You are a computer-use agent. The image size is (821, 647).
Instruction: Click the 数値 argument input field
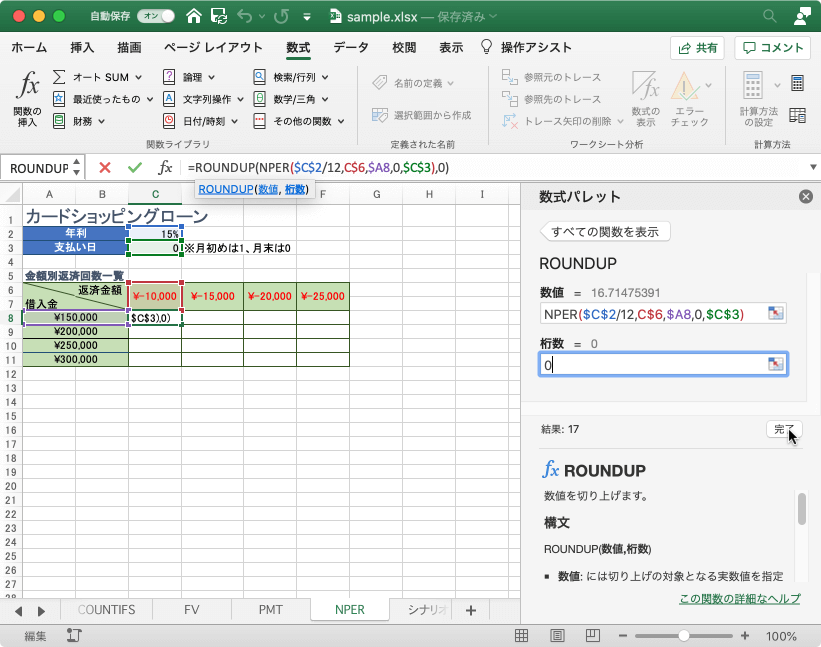pos(663,314)
